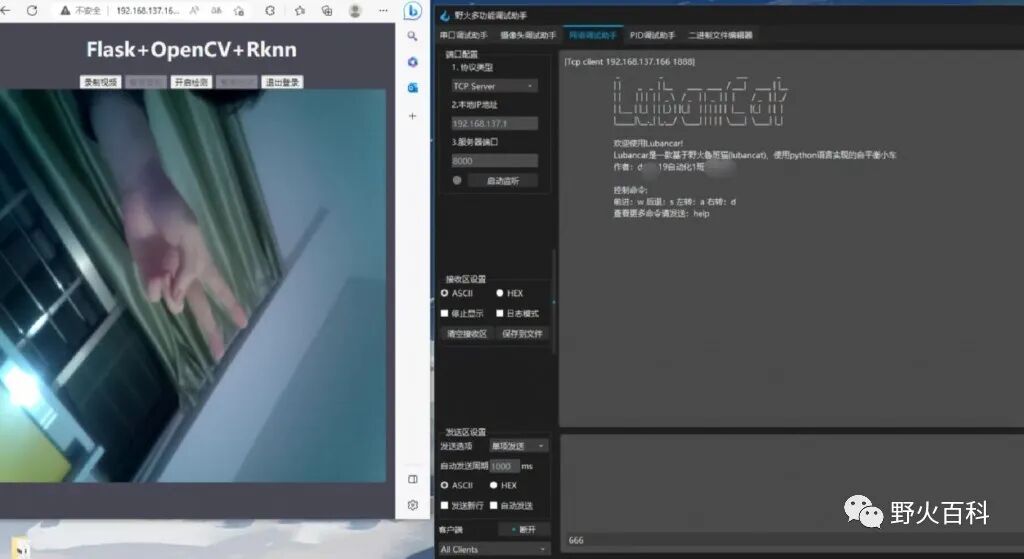Add page to favorites star icon

coord(239,10)
